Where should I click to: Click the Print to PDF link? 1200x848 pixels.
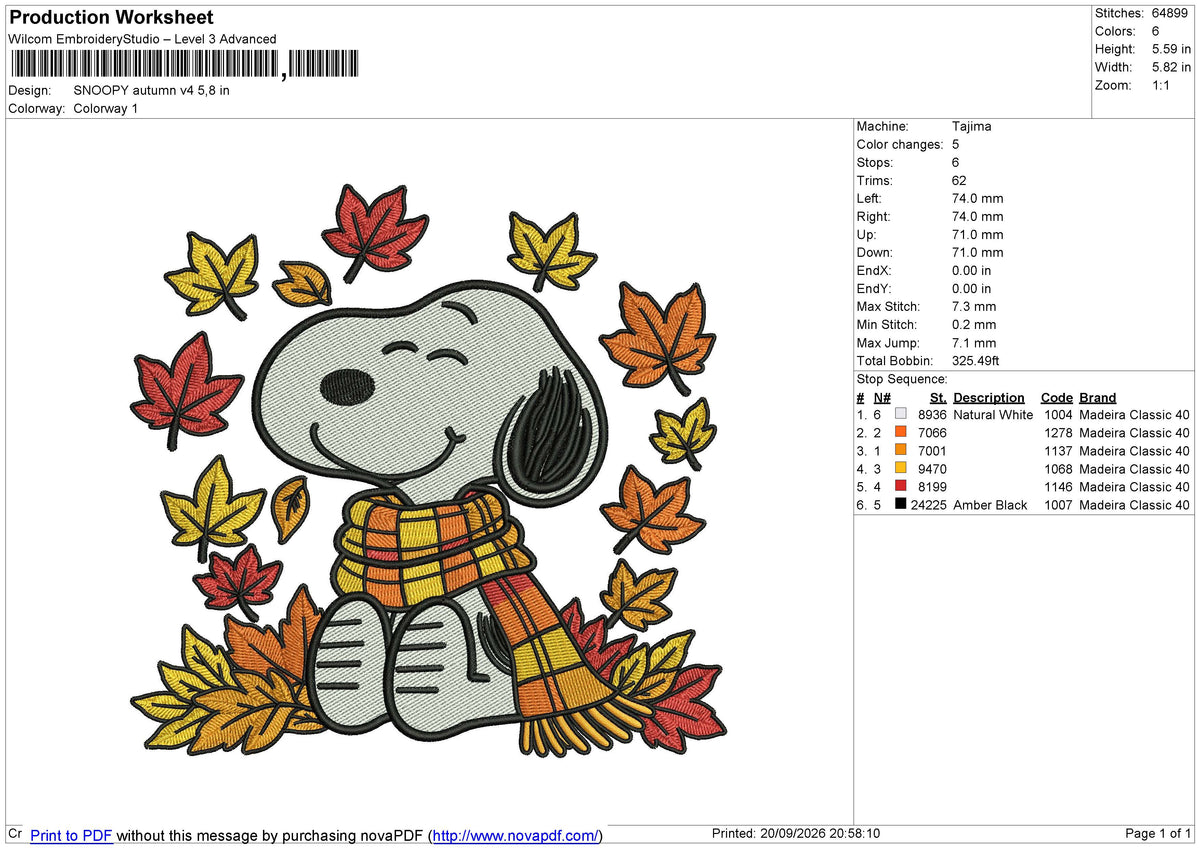coord(71,835)
